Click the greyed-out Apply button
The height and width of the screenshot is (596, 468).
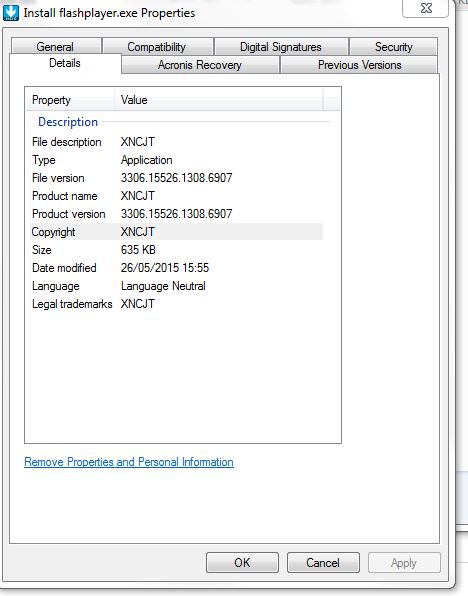pos(404,563)
